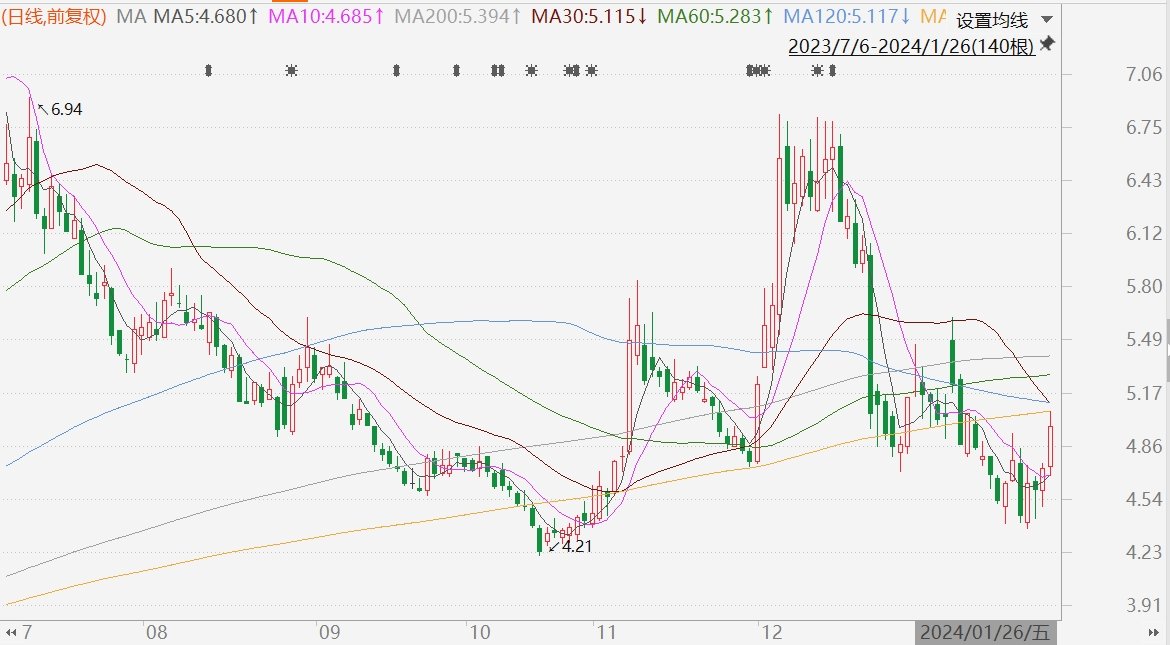This screenshot has width=1170, height=645.
Task: Click the 设置均线 settings button
Action: point(992,20)
